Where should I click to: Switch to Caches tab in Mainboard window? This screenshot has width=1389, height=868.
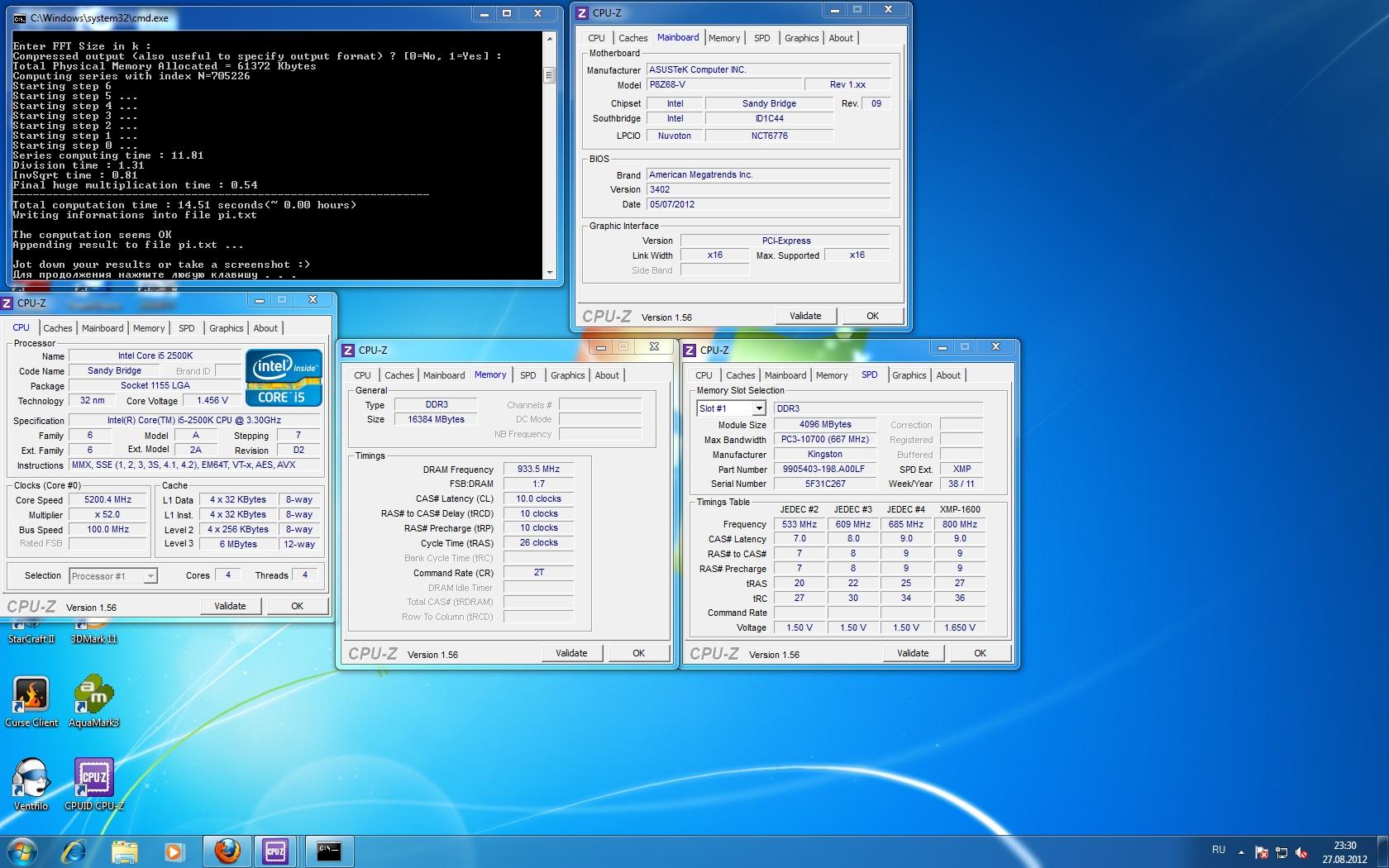(x=633, y=38)
